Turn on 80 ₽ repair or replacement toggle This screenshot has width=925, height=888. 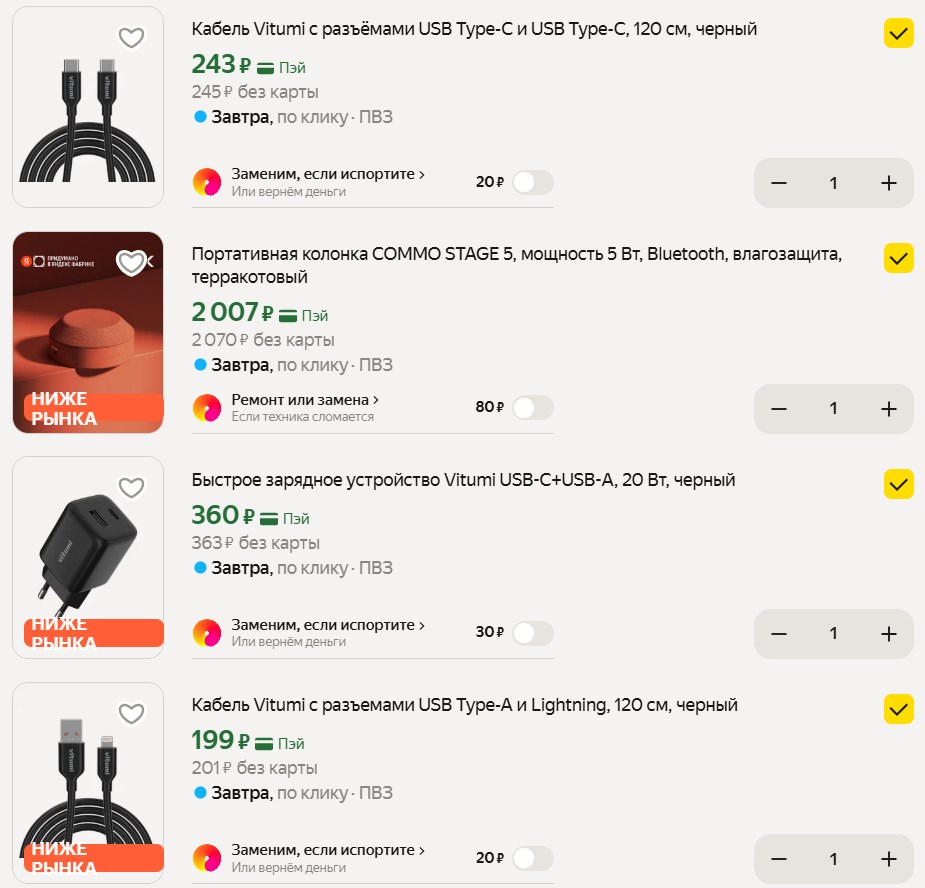tap(533, 408)
